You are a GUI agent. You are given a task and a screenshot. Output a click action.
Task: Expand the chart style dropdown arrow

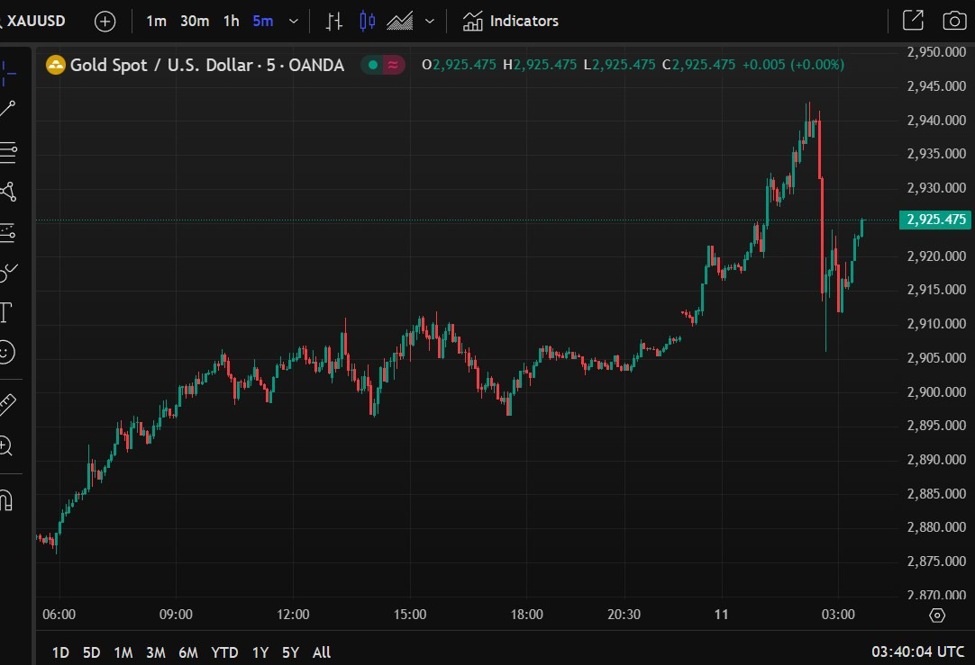point(430,21)
